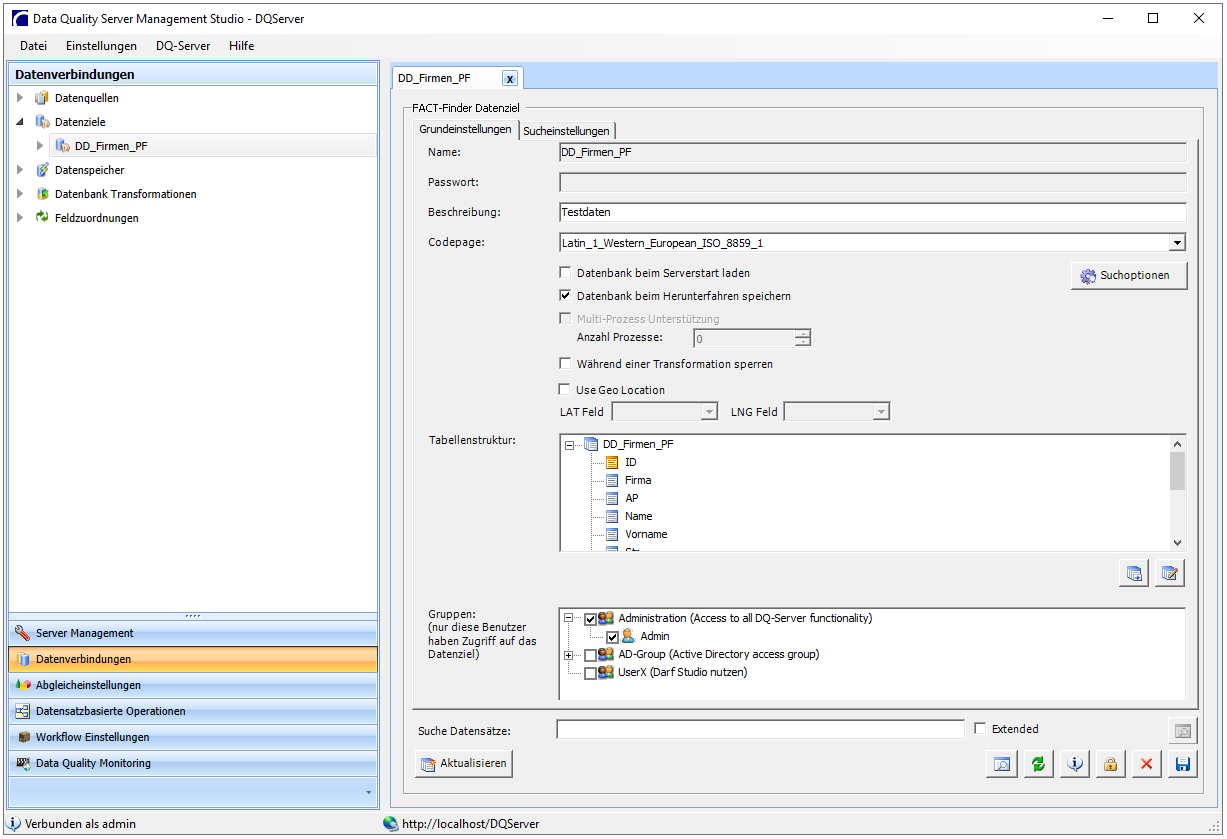
Task: Click the Abgleicheinstellungen panel icon
Action: click(23, 685)
